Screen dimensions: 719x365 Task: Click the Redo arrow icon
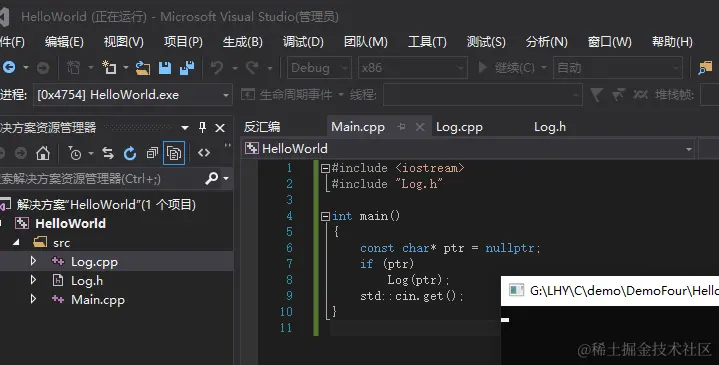pyautogui.click(x=252, y=68)
